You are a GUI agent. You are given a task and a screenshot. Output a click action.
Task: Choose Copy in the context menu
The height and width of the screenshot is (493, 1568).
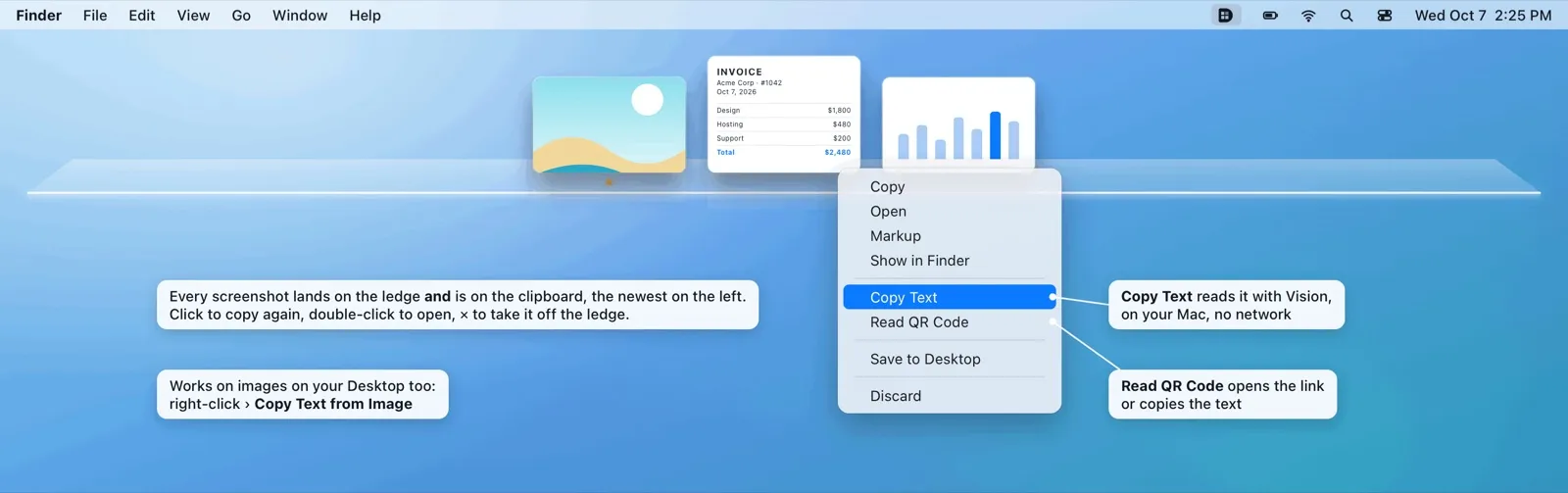[x=950, y=186]
